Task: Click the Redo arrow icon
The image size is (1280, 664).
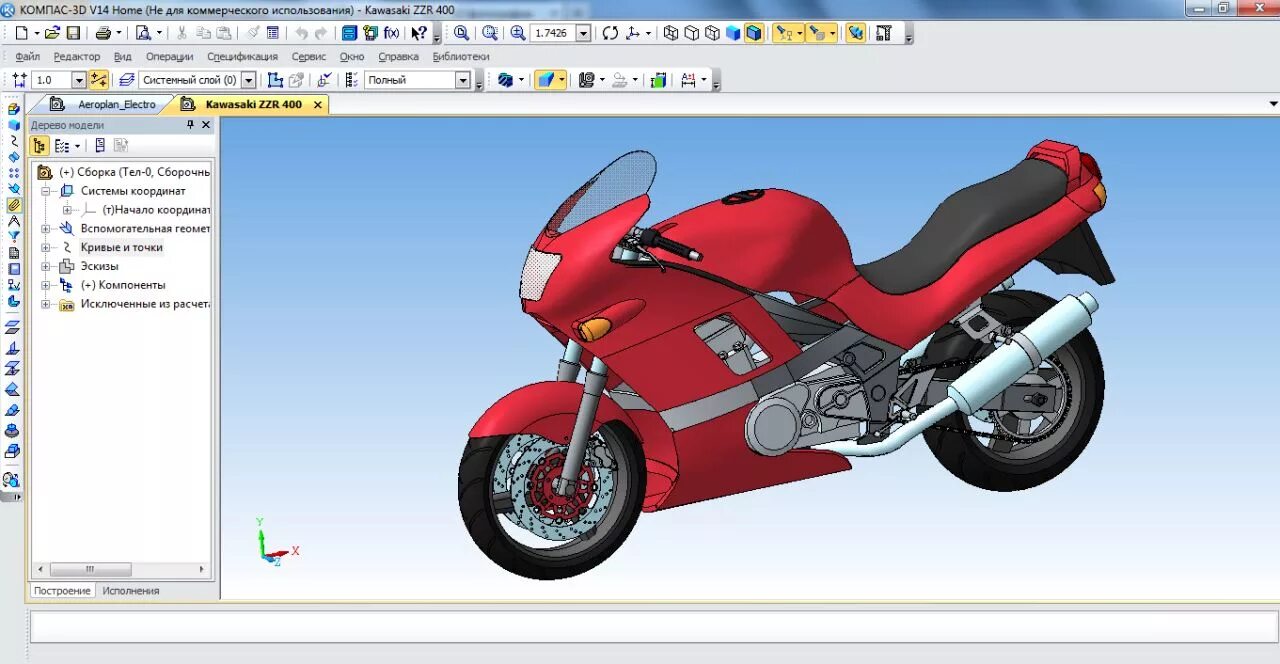Action: tap(320, 33)
